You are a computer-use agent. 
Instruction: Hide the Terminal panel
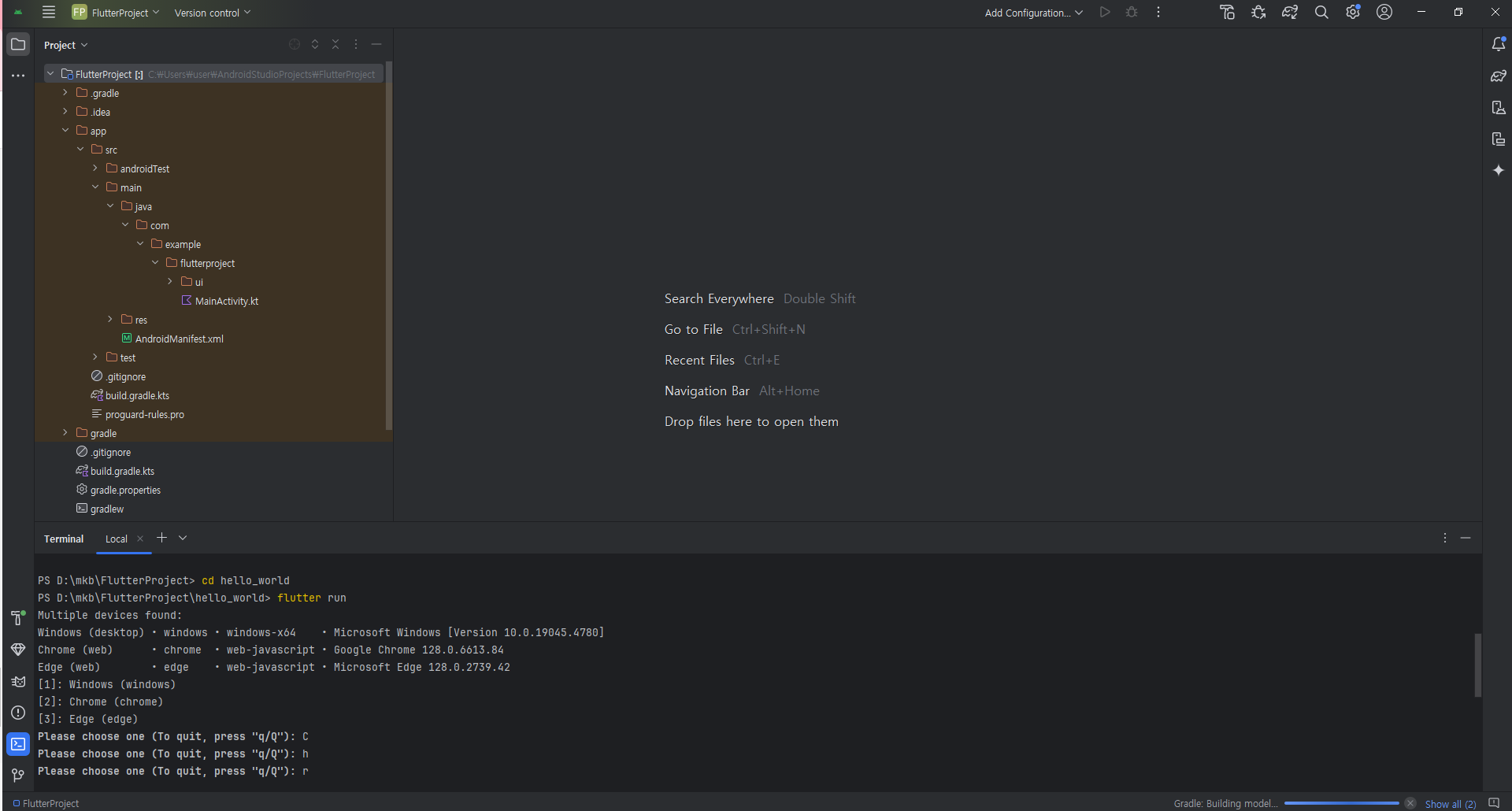pos(1466,539)
